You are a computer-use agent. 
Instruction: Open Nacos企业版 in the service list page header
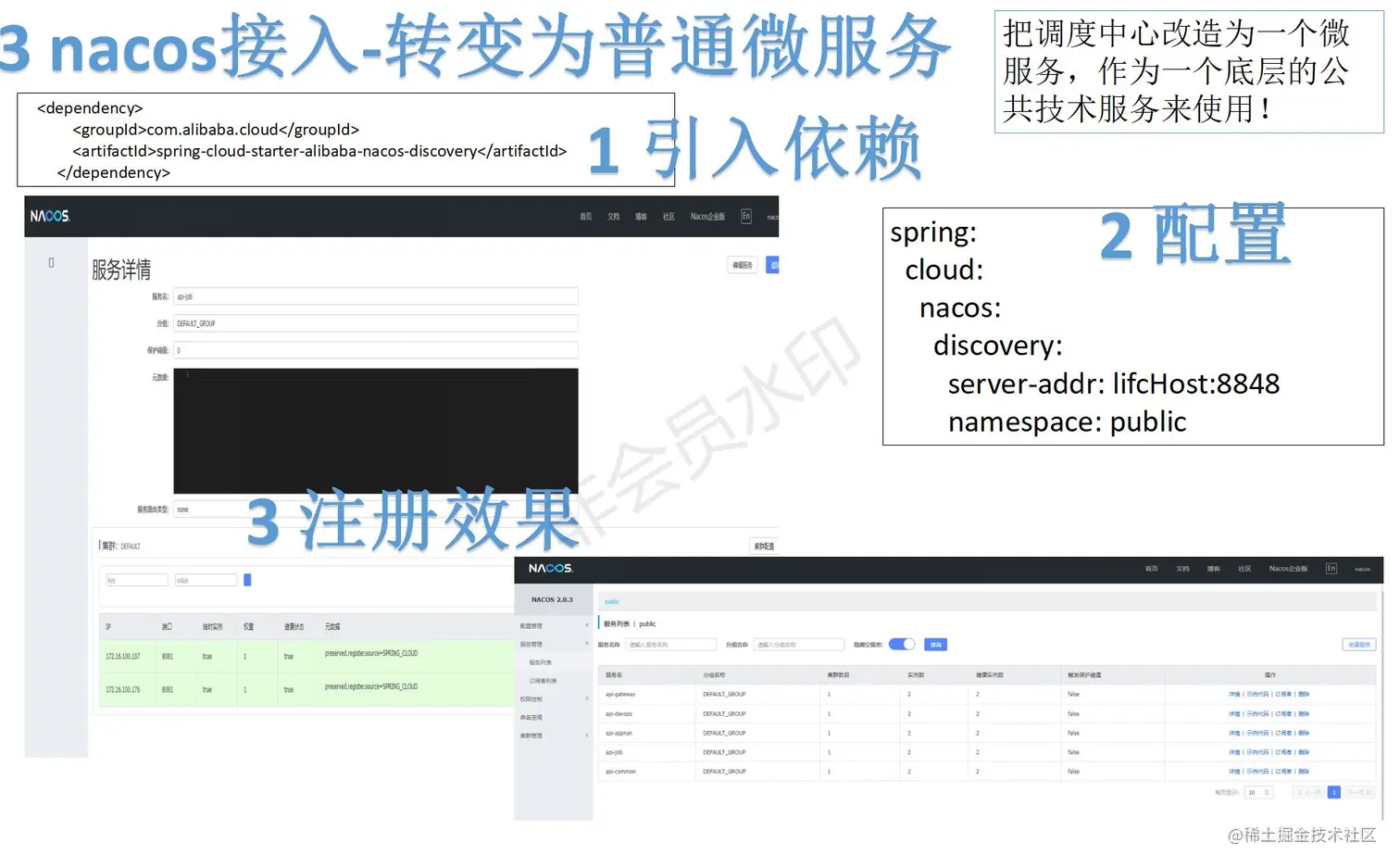pyautogui.click(x=1288, y=569)
